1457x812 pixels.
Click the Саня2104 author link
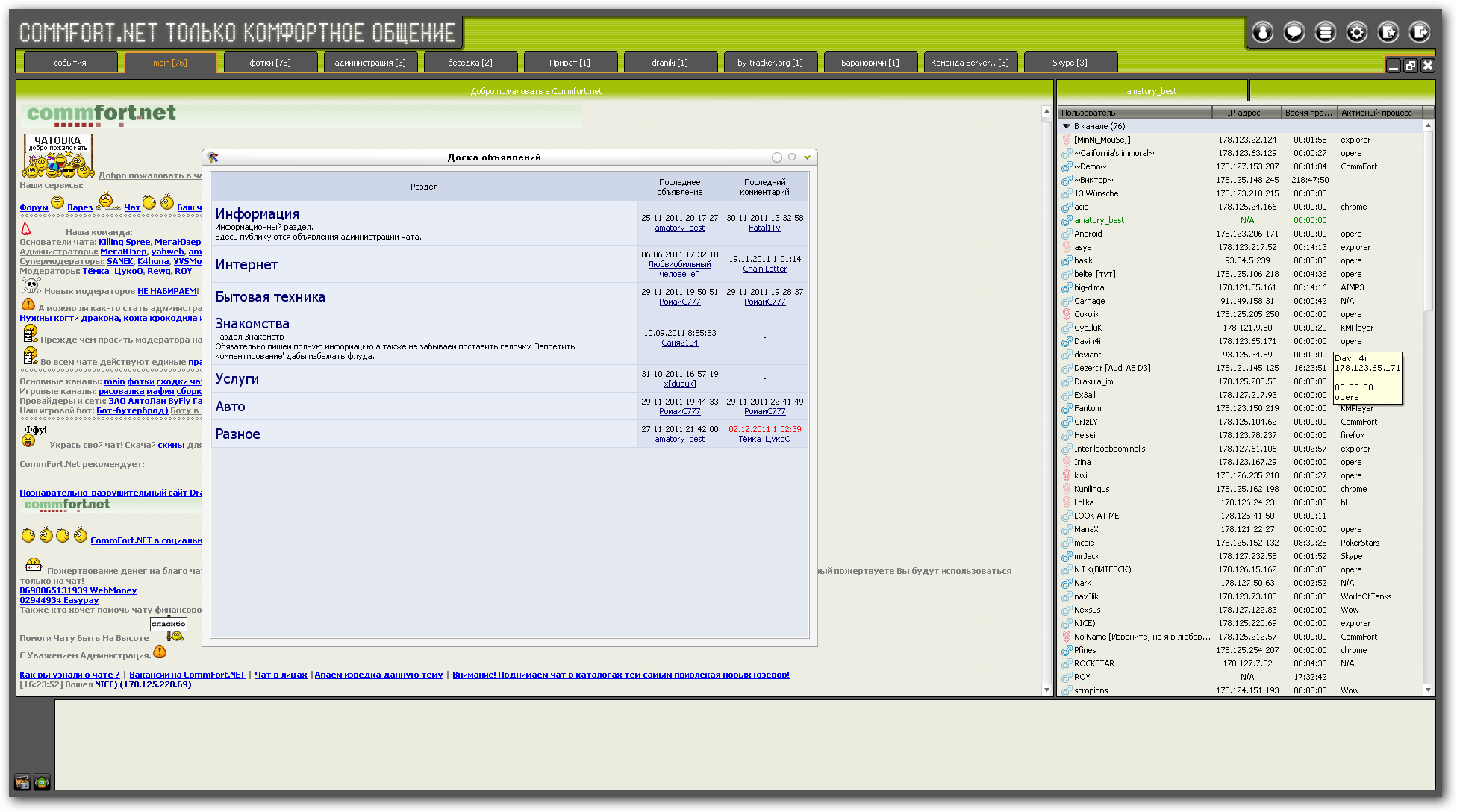[679, 343]
